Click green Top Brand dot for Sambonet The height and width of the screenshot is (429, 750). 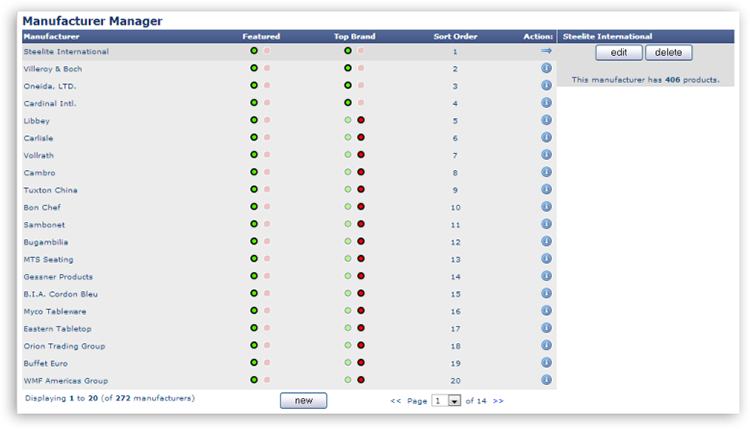click(348, 224)
